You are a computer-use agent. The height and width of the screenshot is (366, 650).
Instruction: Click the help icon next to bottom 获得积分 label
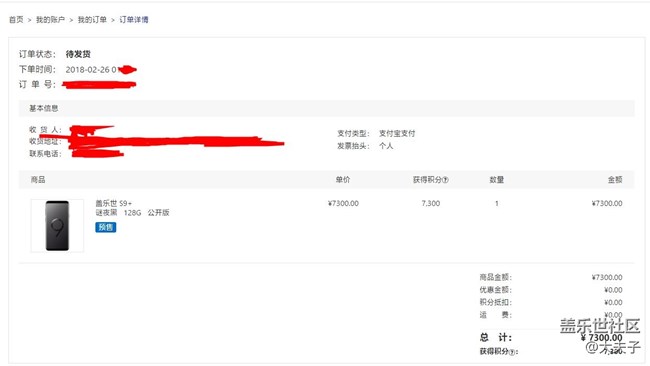coord(512,352)
